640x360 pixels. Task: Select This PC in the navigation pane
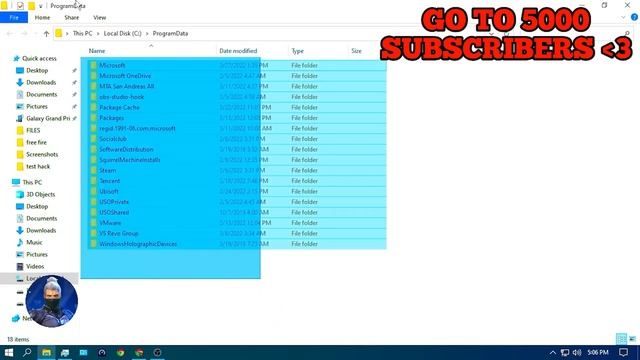click(x=32, y=182)
